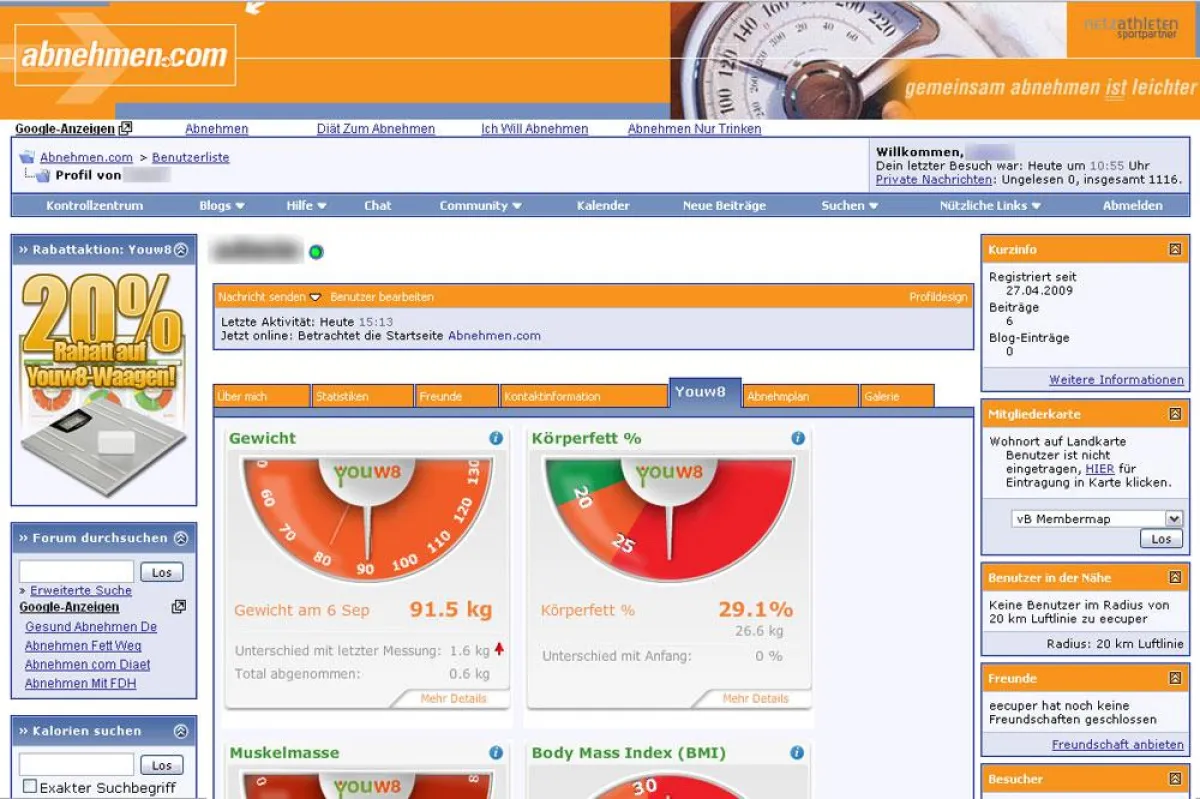Click the Youw8 scale discount banner image

coord(103,386)
